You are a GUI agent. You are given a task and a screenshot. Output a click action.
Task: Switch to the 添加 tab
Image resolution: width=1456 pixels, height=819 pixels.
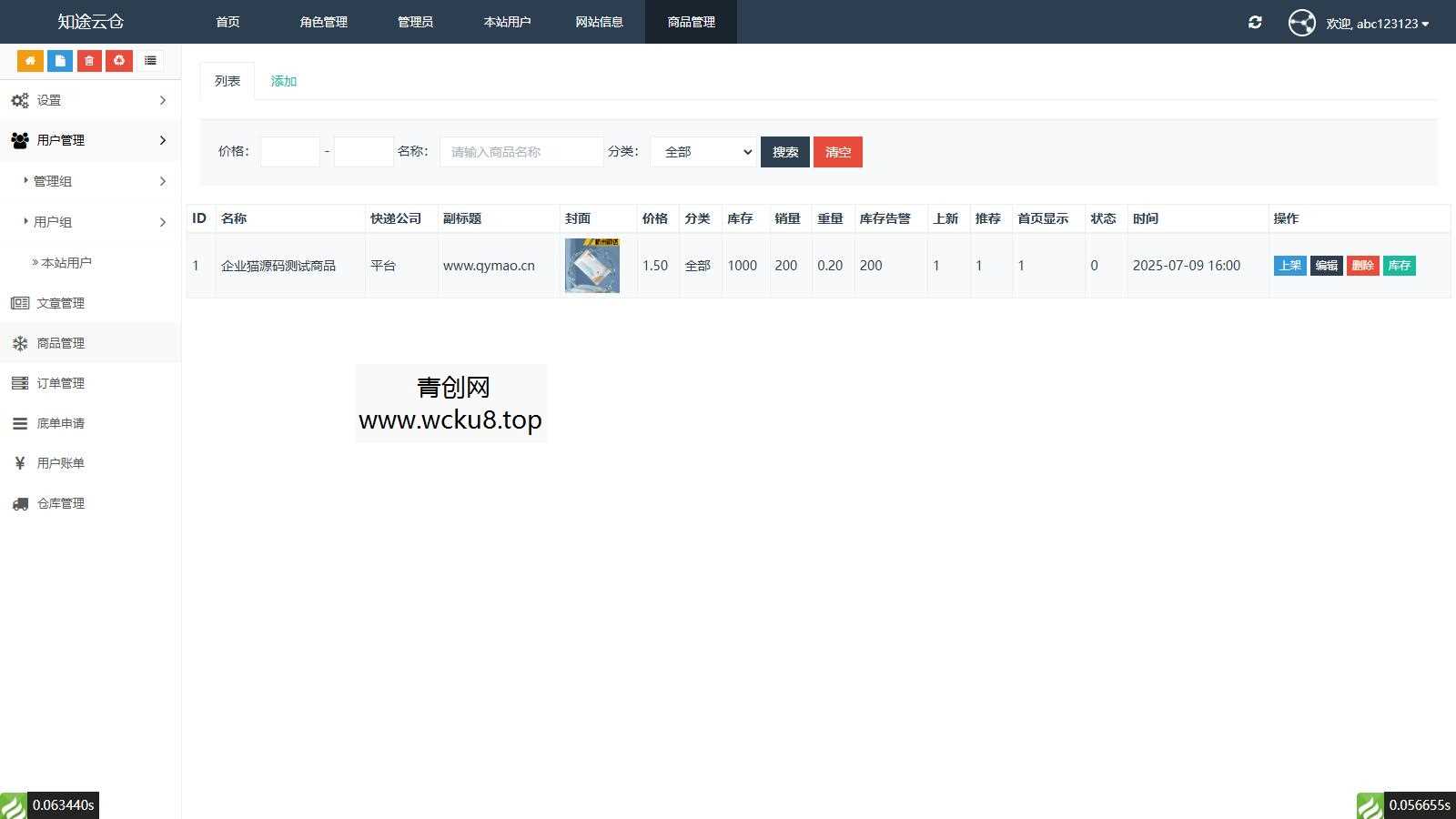[283, 80]
